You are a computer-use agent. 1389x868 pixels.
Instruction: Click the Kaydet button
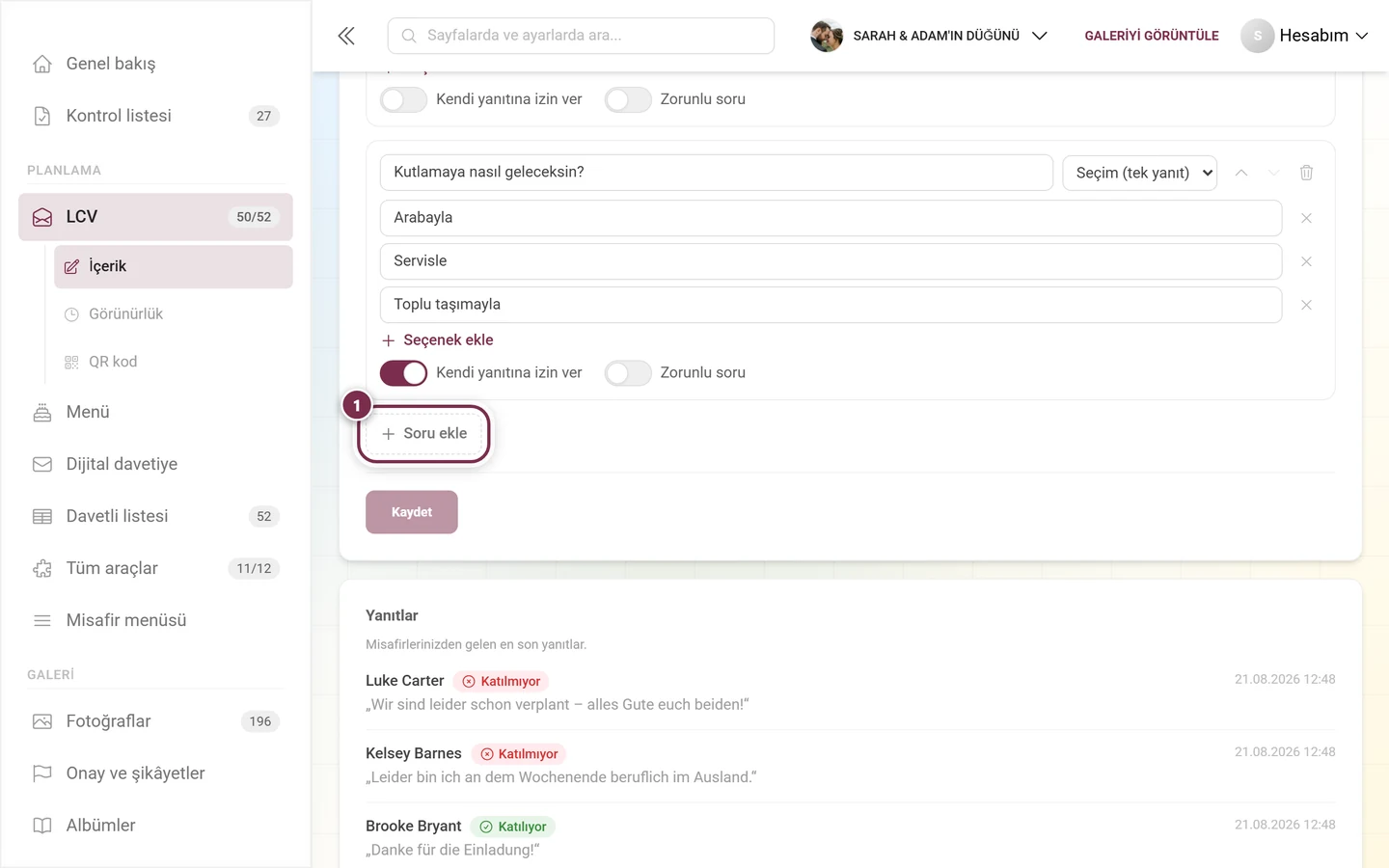[x=412, y=512]
